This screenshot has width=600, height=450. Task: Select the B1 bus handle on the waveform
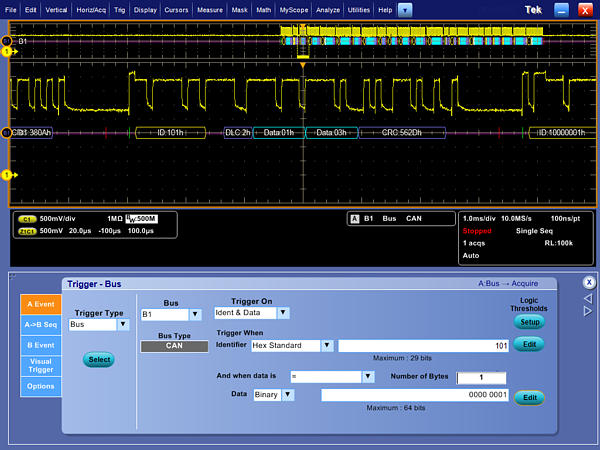[x=8, y=42]
